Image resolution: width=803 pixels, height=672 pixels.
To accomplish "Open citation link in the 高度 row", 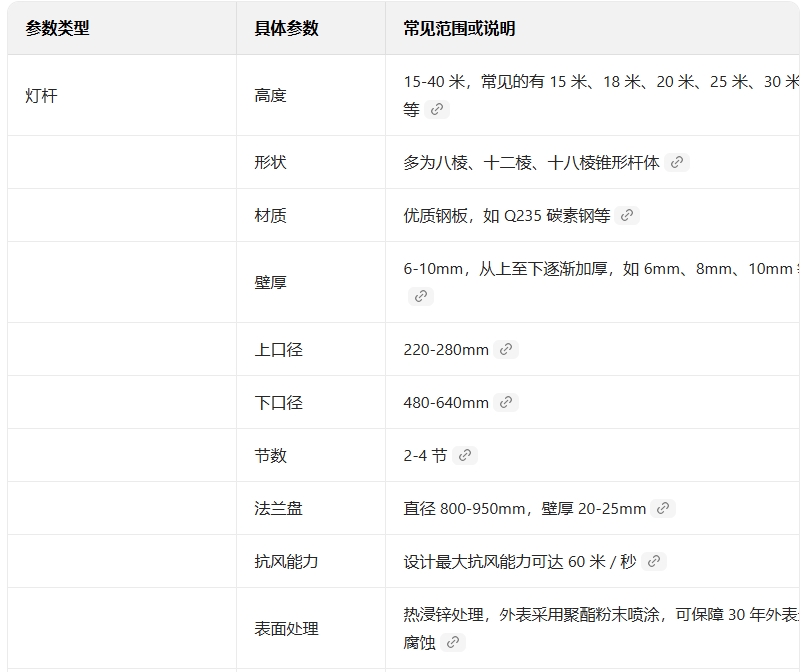I will (x=437, y=110).
